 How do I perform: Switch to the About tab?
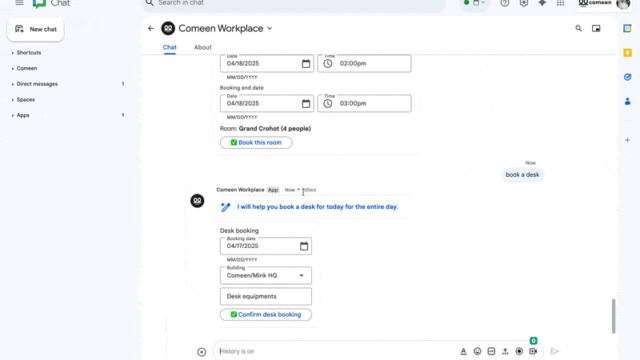pyautogui.click(x=202, y=47)
